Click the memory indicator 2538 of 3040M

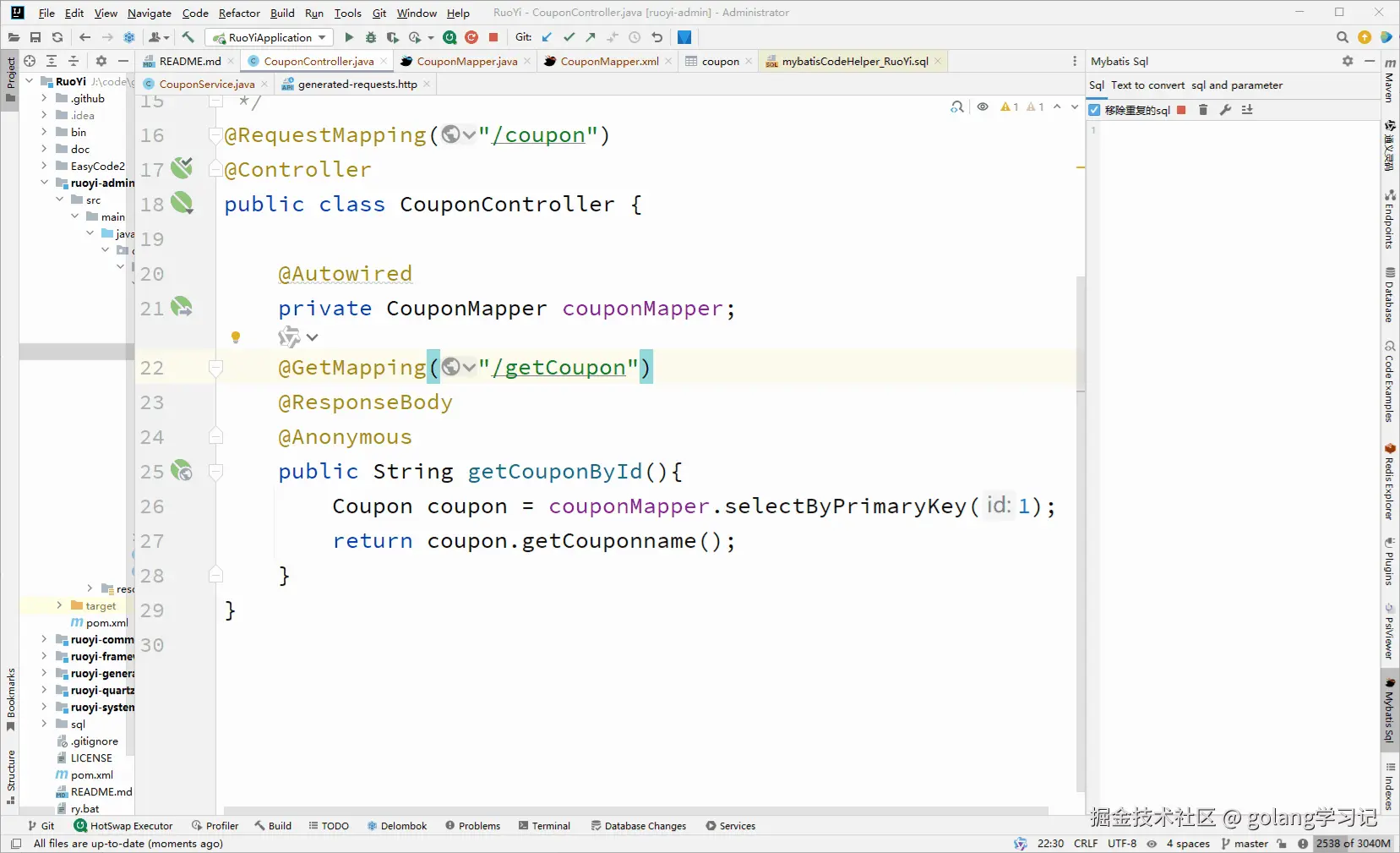click(x=1353, y=844)
